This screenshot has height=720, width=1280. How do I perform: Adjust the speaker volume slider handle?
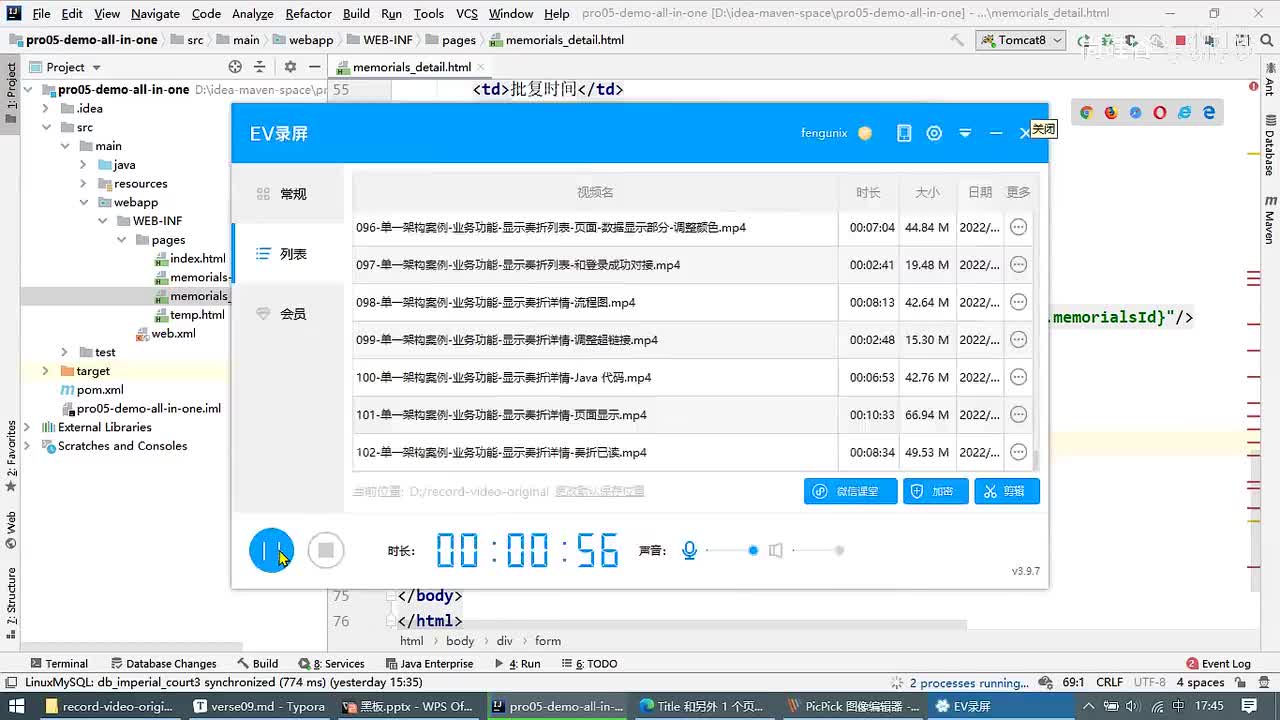coord(839,550)
